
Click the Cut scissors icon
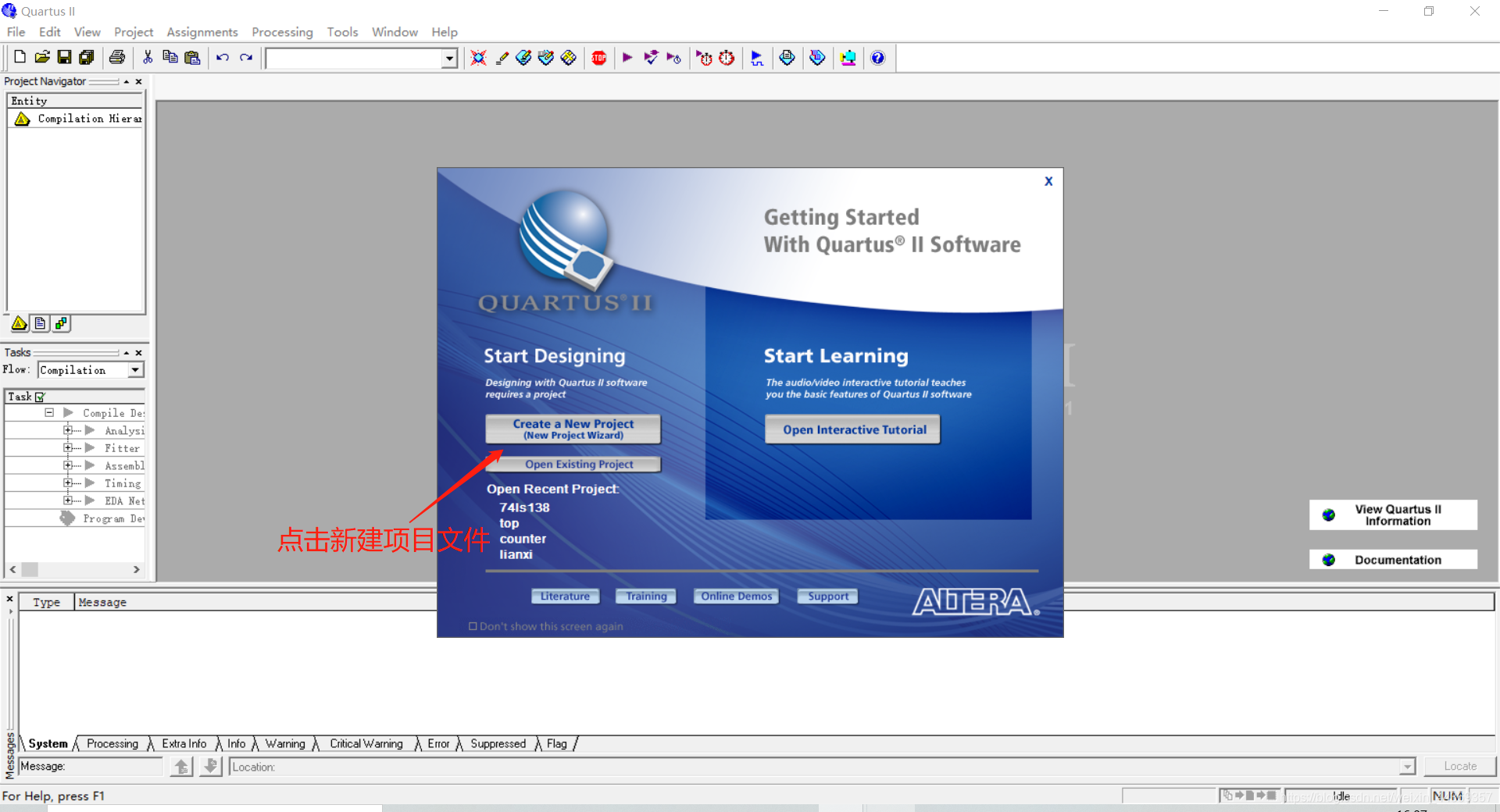[x=148, y=57]
